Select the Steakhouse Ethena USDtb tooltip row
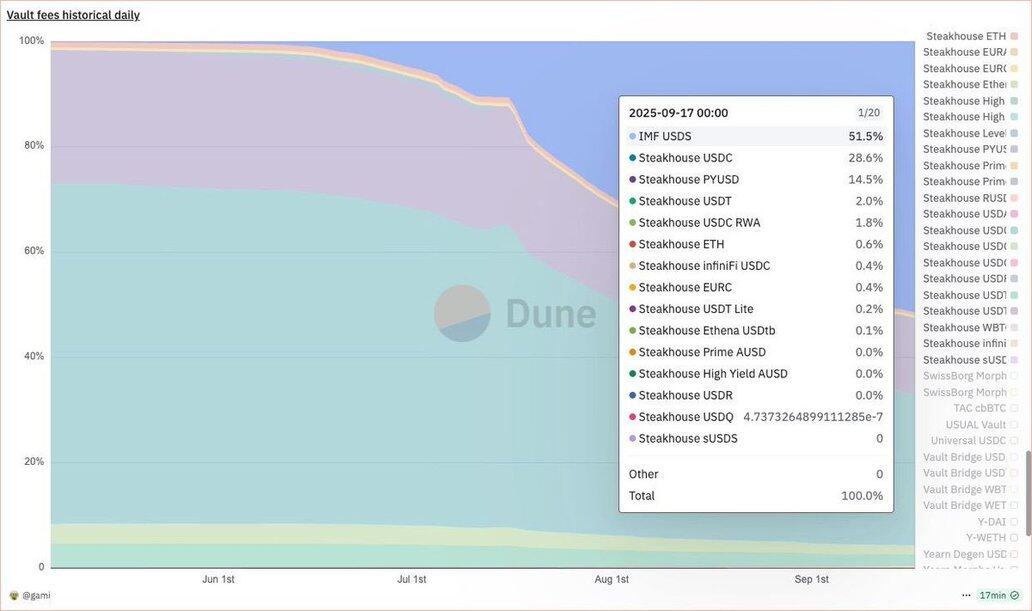The height and width of the screenshot is (611, 1032). (756, 331)
